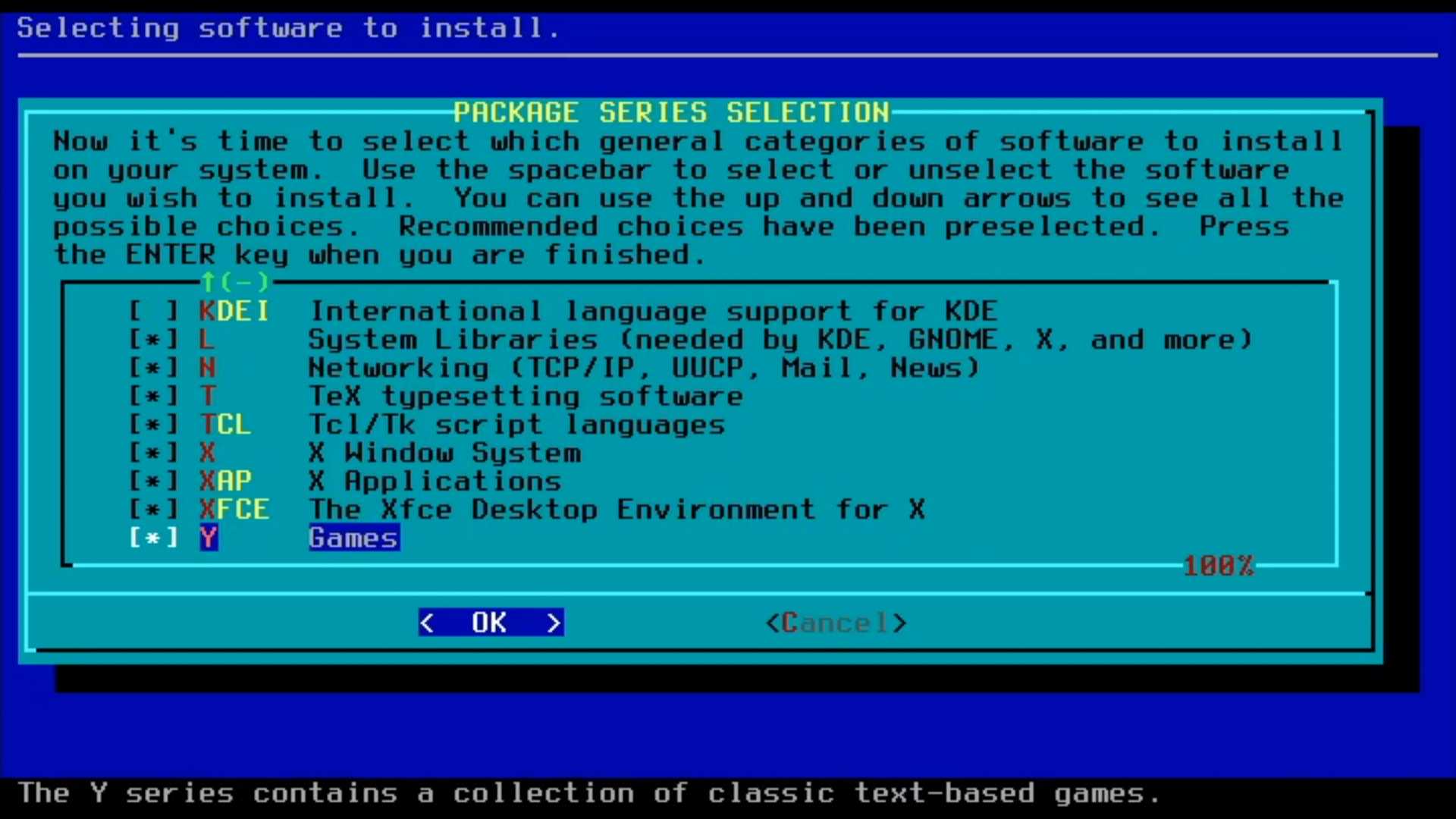Image resolution: width=1456 pixels, height=819 pixels.
Task: Uncheck the N Networking checkbox
Action: tap(153, 368)
